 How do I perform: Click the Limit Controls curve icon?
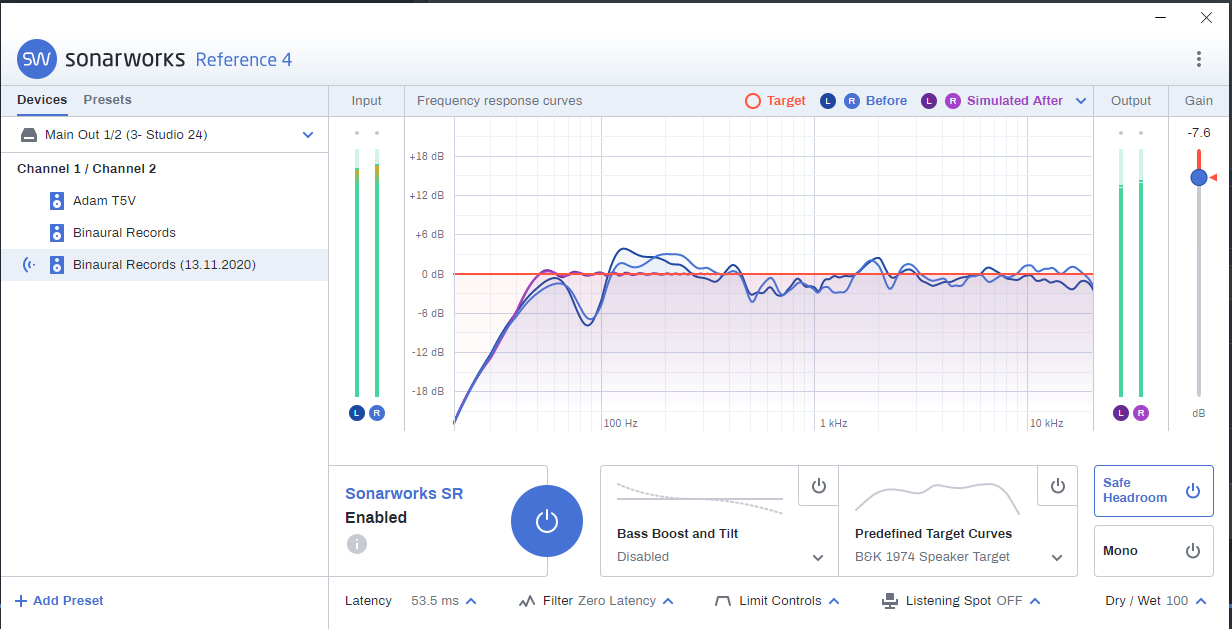(x=723, y=601)
